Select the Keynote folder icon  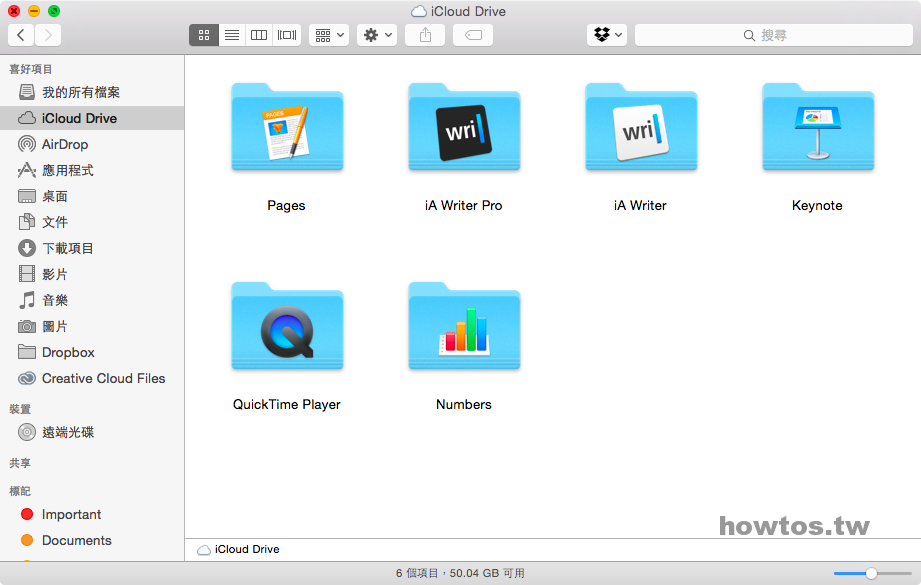tap(818, 127)
